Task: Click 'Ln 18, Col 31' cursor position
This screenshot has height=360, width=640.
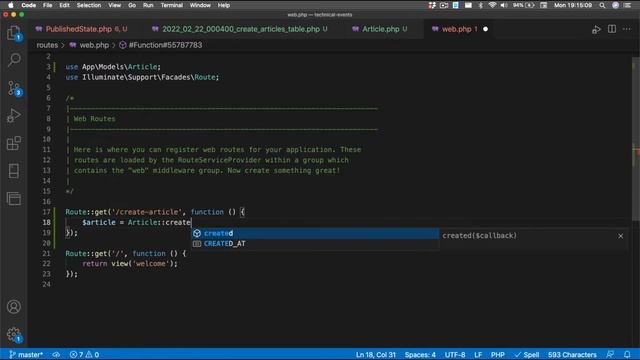Action: [376, 355]
